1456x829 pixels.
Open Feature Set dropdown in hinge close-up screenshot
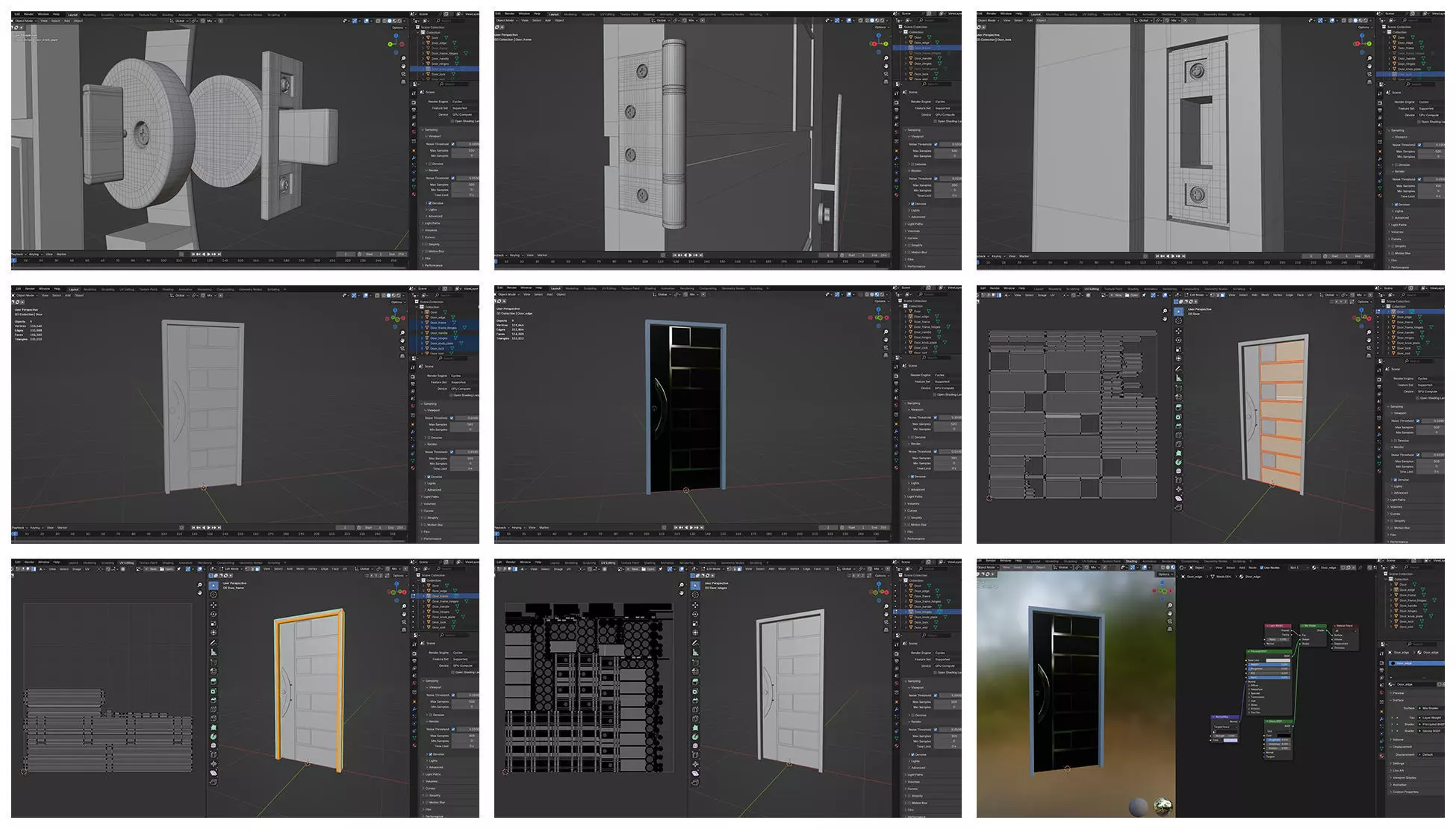[x=948, y=108]
